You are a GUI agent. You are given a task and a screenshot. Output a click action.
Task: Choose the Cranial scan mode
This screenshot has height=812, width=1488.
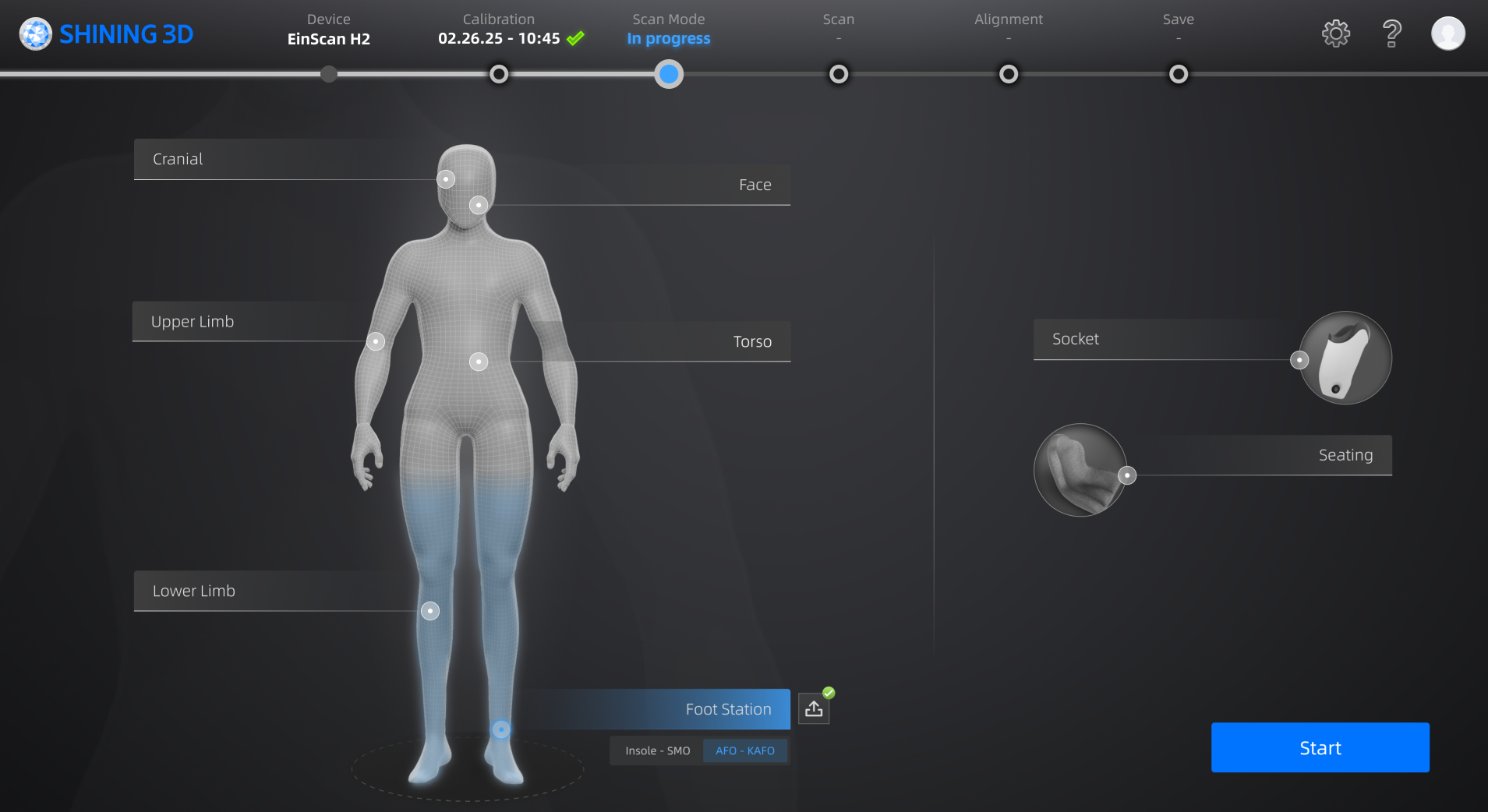click(178, 159)
